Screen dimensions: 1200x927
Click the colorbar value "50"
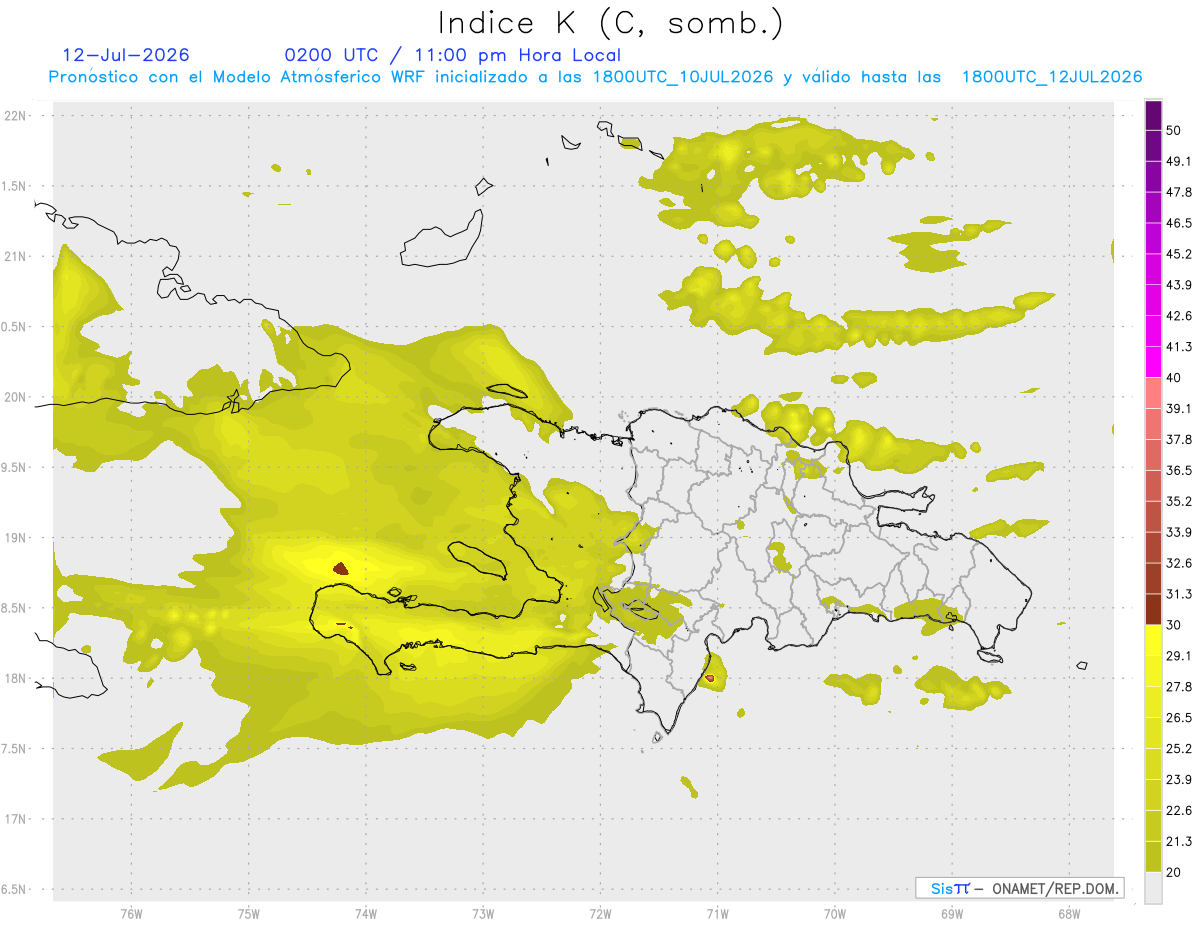tap(1174, 130)
